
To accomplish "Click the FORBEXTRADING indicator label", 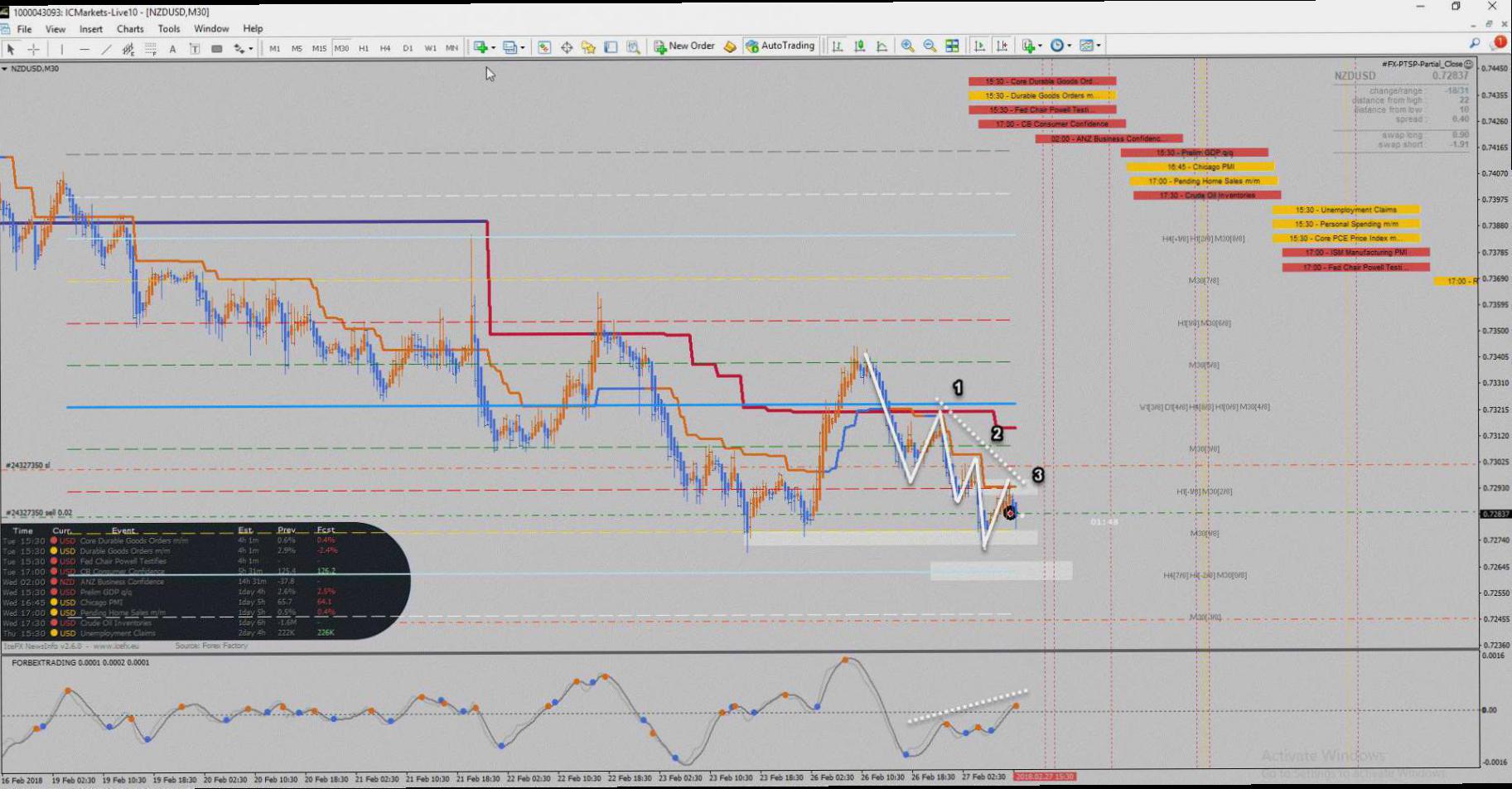I will (80, 663).
